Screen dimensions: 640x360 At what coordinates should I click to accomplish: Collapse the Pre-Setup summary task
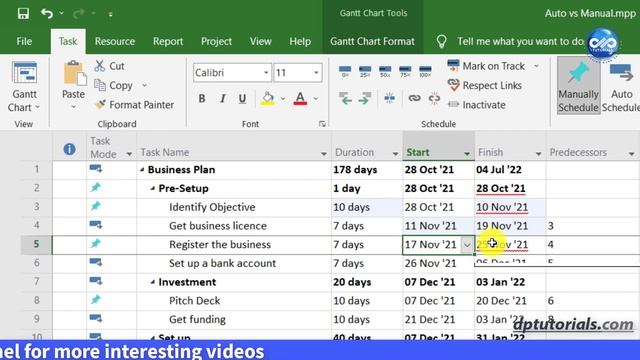tap(152, 188)
